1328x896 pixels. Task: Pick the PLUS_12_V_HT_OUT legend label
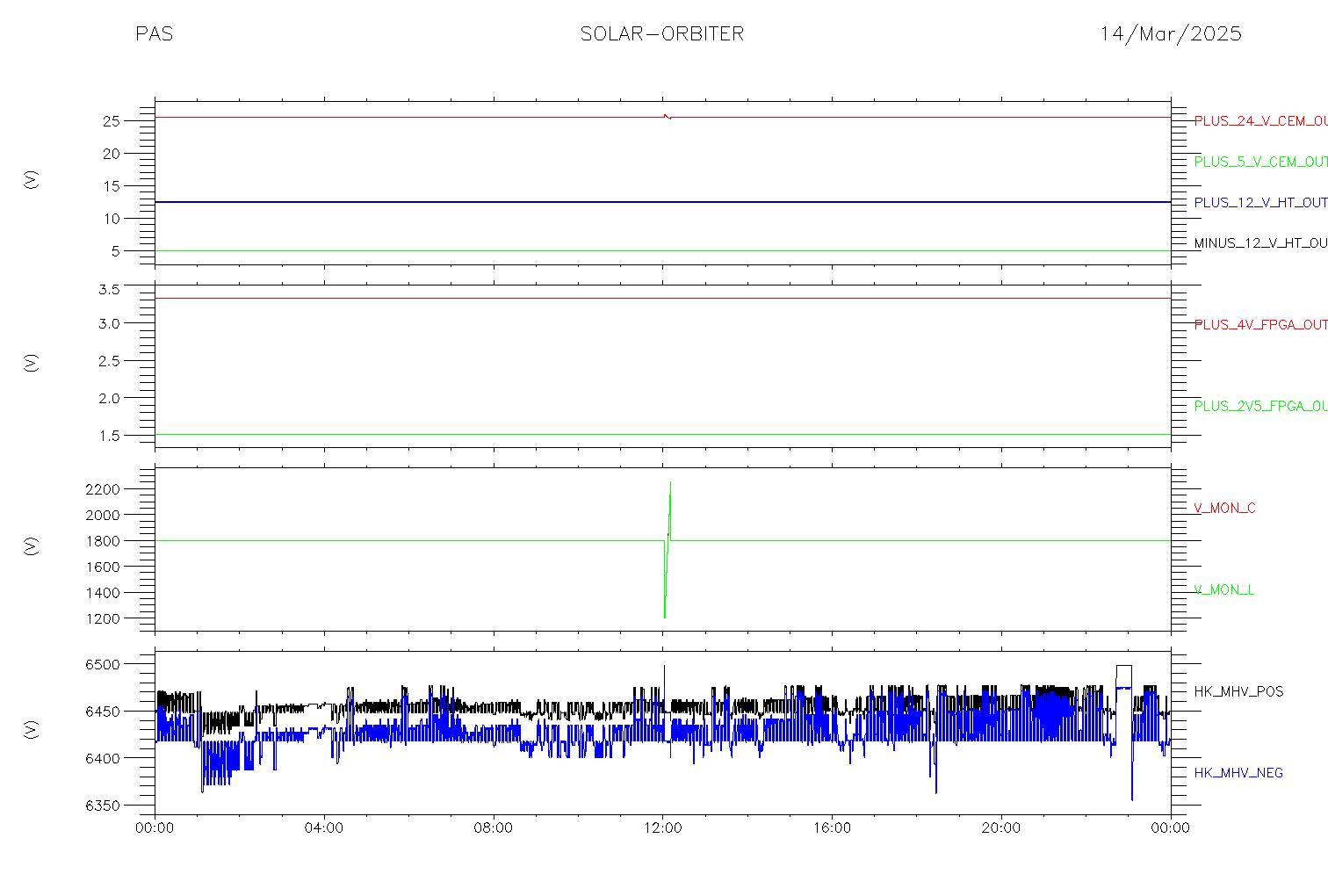click(x=1260, y=203)
